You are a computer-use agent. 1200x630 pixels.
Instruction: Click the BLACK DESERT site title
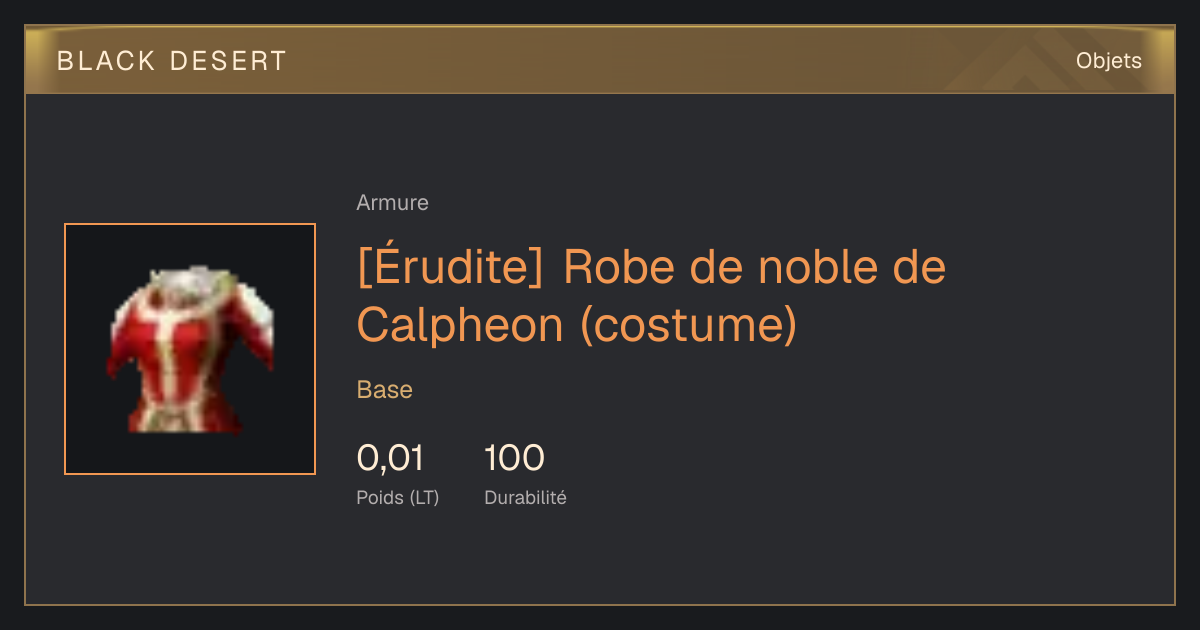pyautogui.click(x=172, y=61)
